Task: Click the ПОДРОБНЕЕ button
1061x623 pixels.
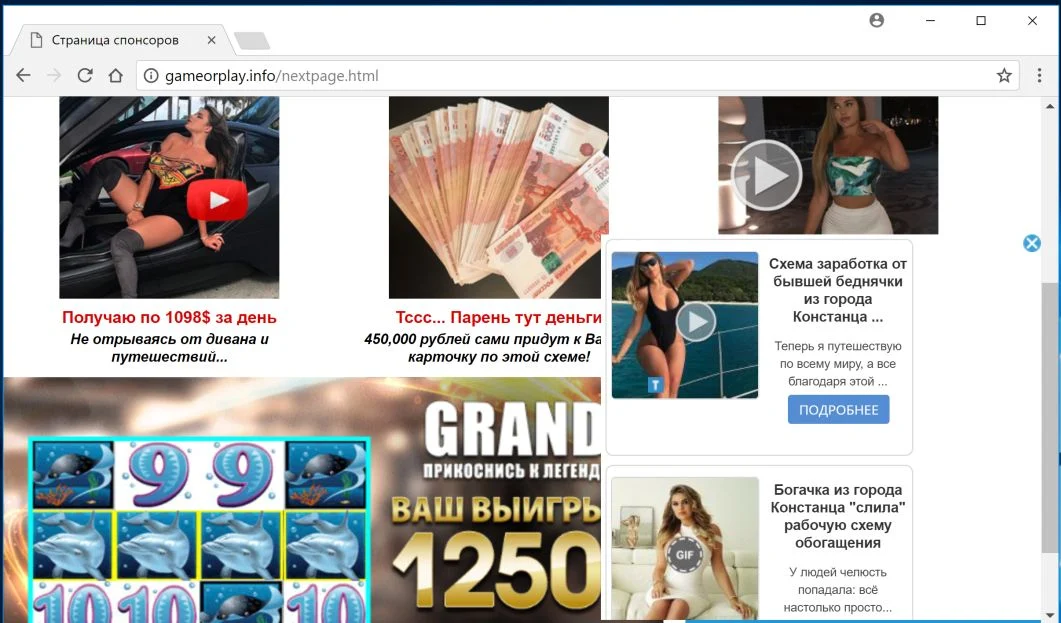Action: pyautogui.click(x=838, y=409)
